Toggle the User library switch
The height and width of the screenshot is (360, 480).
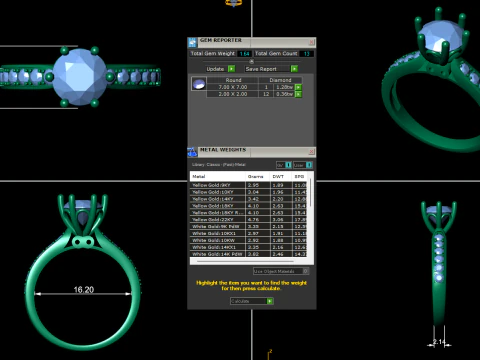tap(309, 165)
